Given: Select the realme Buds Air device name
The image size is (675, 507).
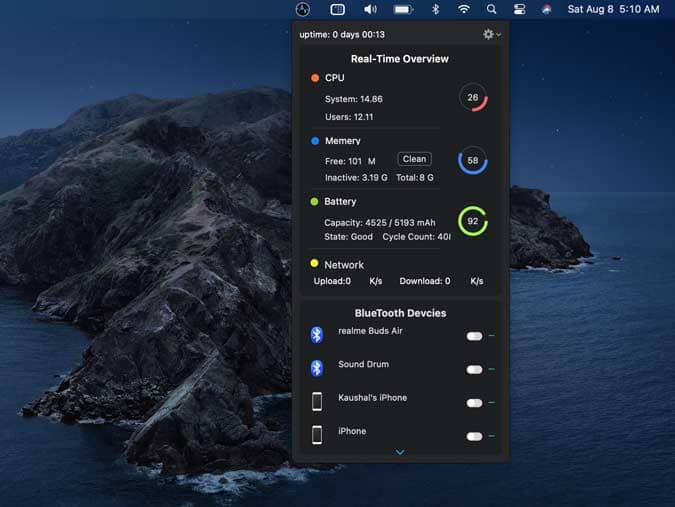Looking at the screenshot, I should 370,331.
